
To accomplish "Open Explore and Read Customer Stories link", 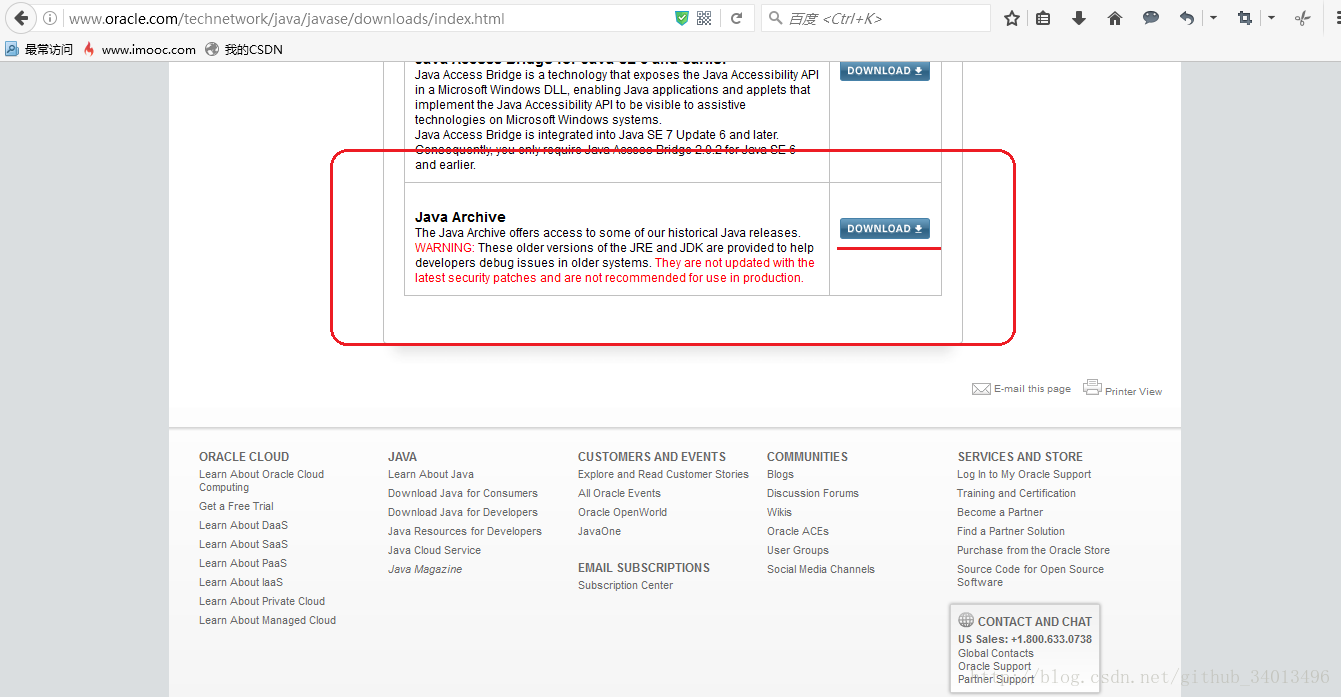I will click(x=663, y=475).
